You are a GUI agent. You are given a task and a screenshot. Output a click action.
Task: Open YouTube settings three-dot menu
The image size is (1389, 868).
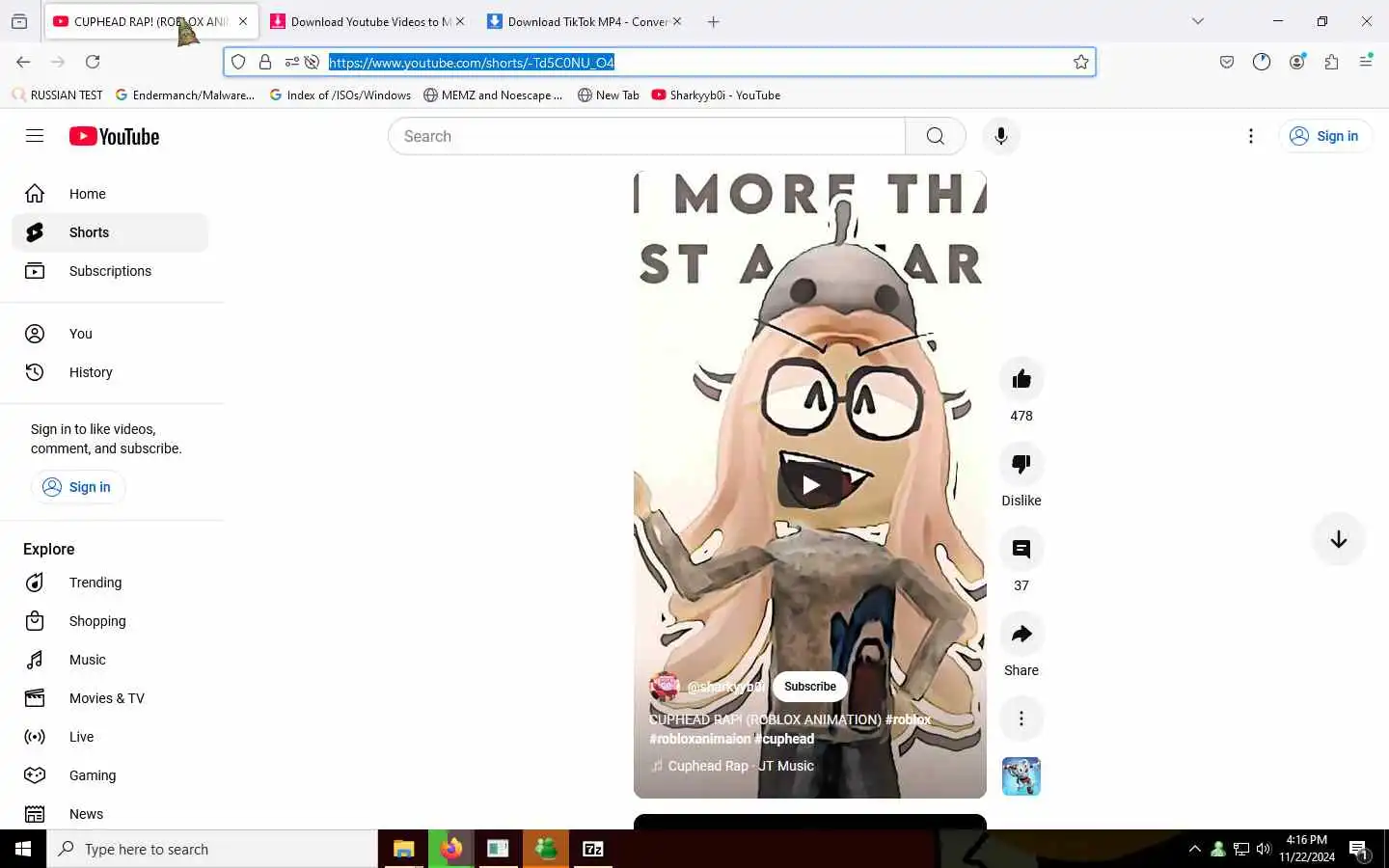coord(1251,136)
